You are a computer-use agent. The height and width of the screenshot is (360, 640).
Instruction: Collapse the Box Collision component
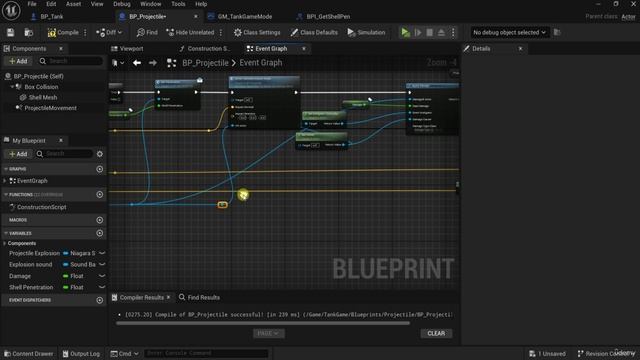click(x=12, y=87)
